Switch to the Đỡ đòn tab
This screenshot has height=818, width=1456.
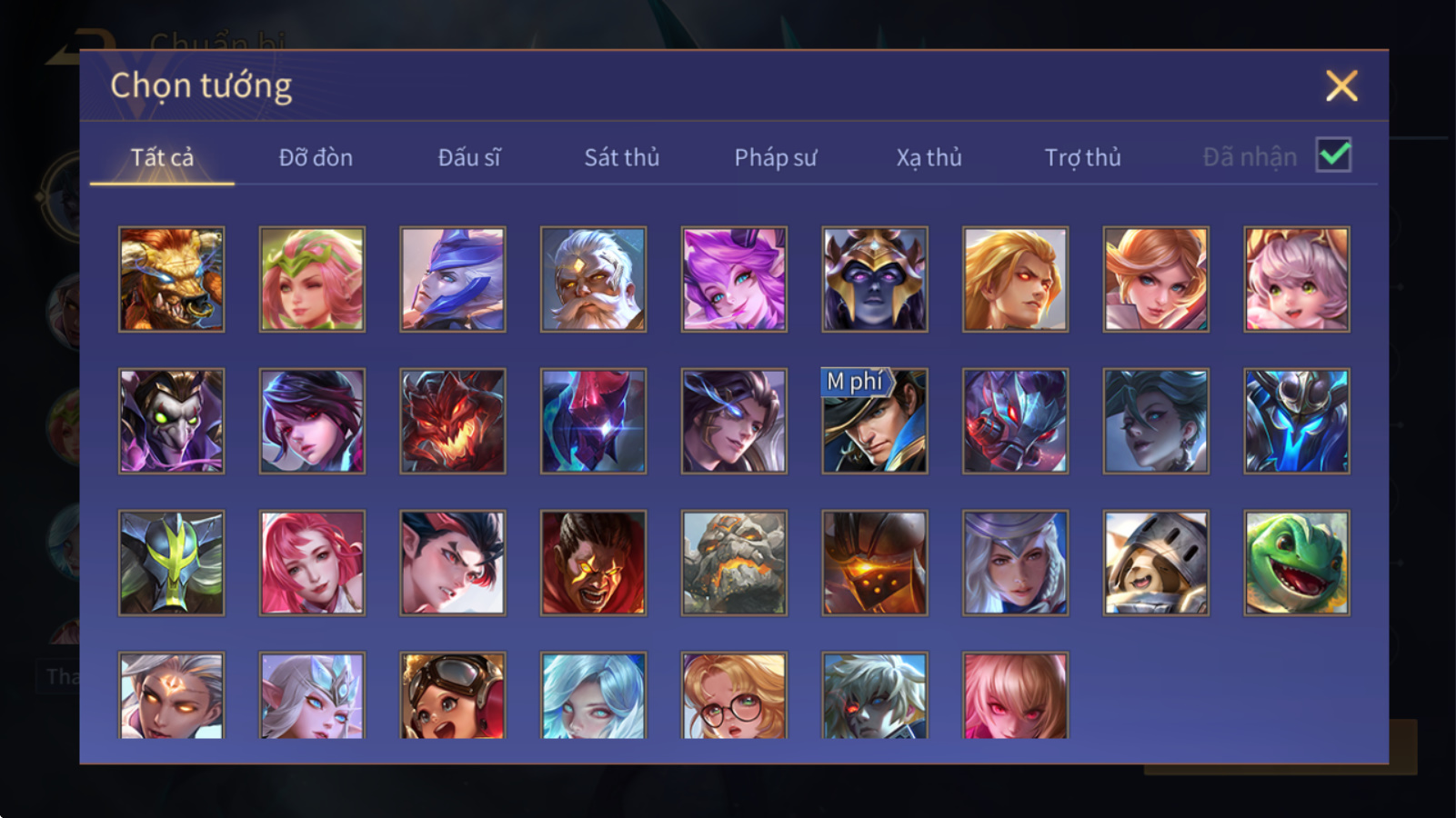click(316, 157)
